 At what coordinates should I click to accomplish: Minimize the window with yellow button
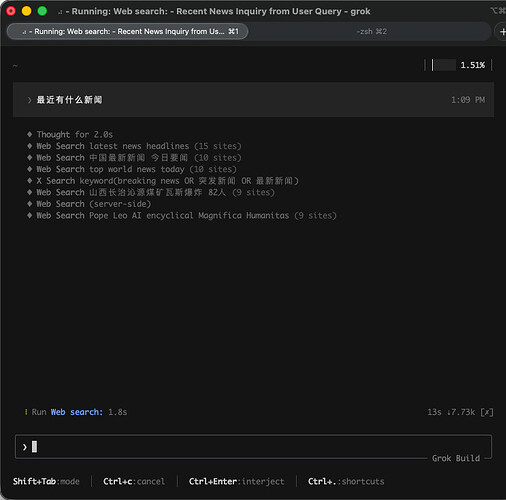click(27, 11)
